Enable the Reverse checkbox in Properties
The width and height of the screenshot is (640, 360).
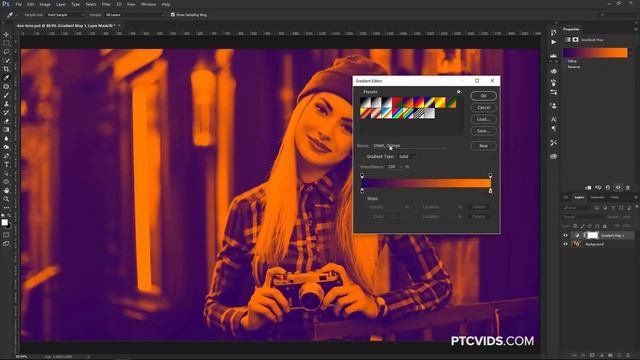point(565,67)
